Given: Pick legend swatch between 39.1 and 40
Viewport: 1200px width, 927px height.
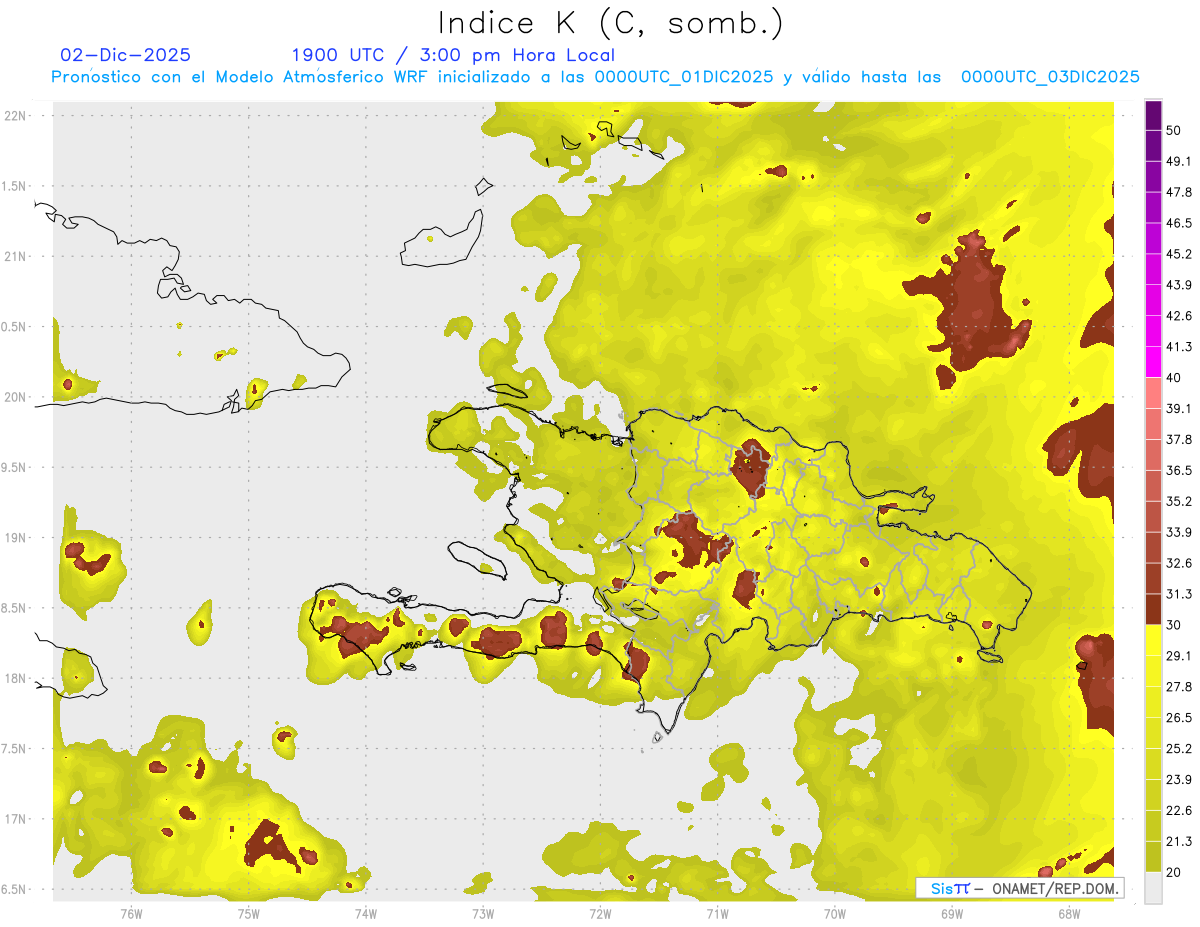Looking at the screenshot, I should pyautogui.click(x=1153, y=393).
